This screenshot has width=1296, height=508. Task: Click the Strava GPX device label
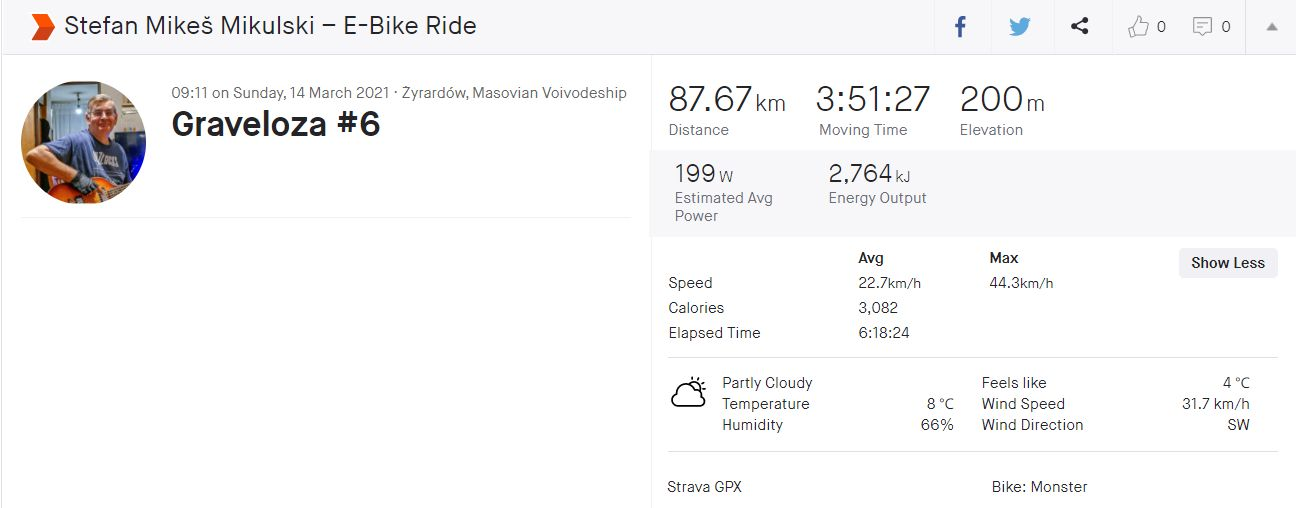tap(704, 487)
